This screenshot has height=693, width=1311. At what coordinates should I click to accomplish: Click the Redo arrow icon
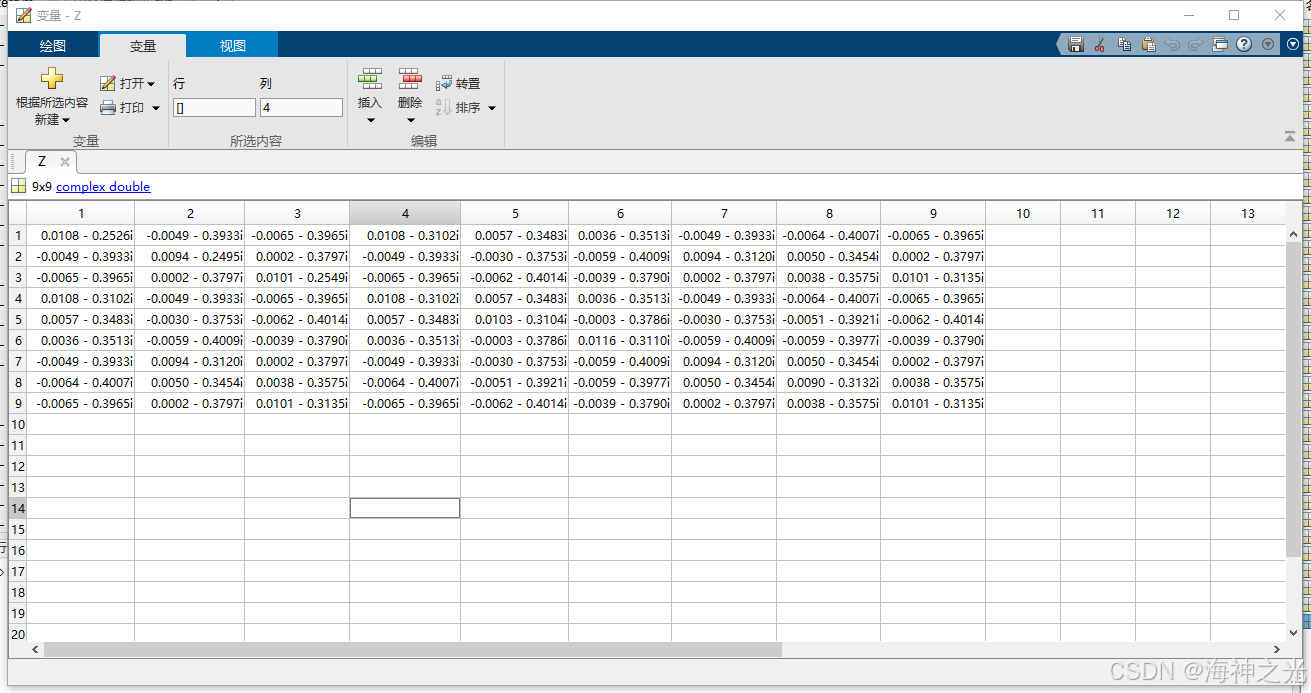point(1196,45)
